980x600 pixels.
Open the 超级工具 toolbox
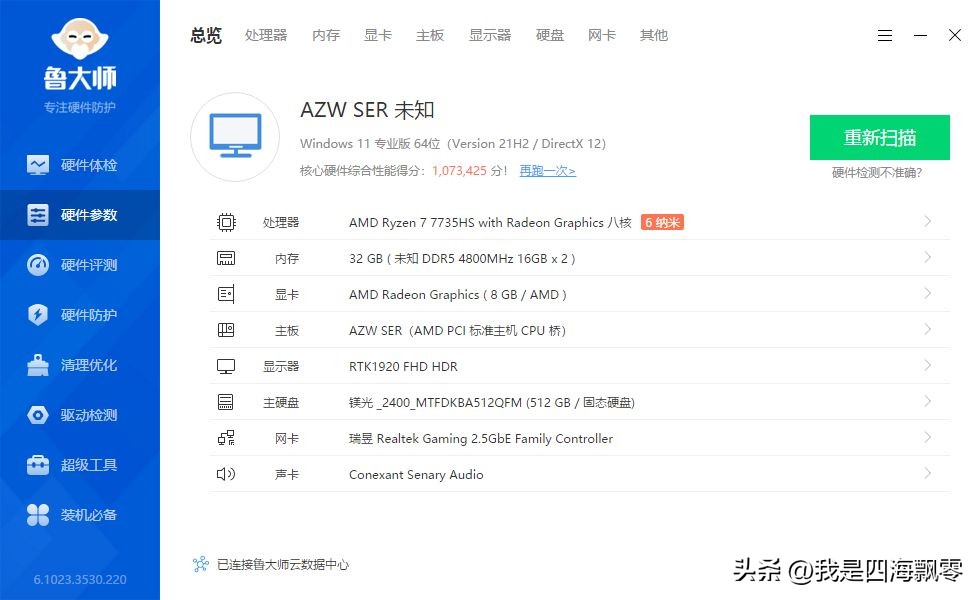coord(80,464)
